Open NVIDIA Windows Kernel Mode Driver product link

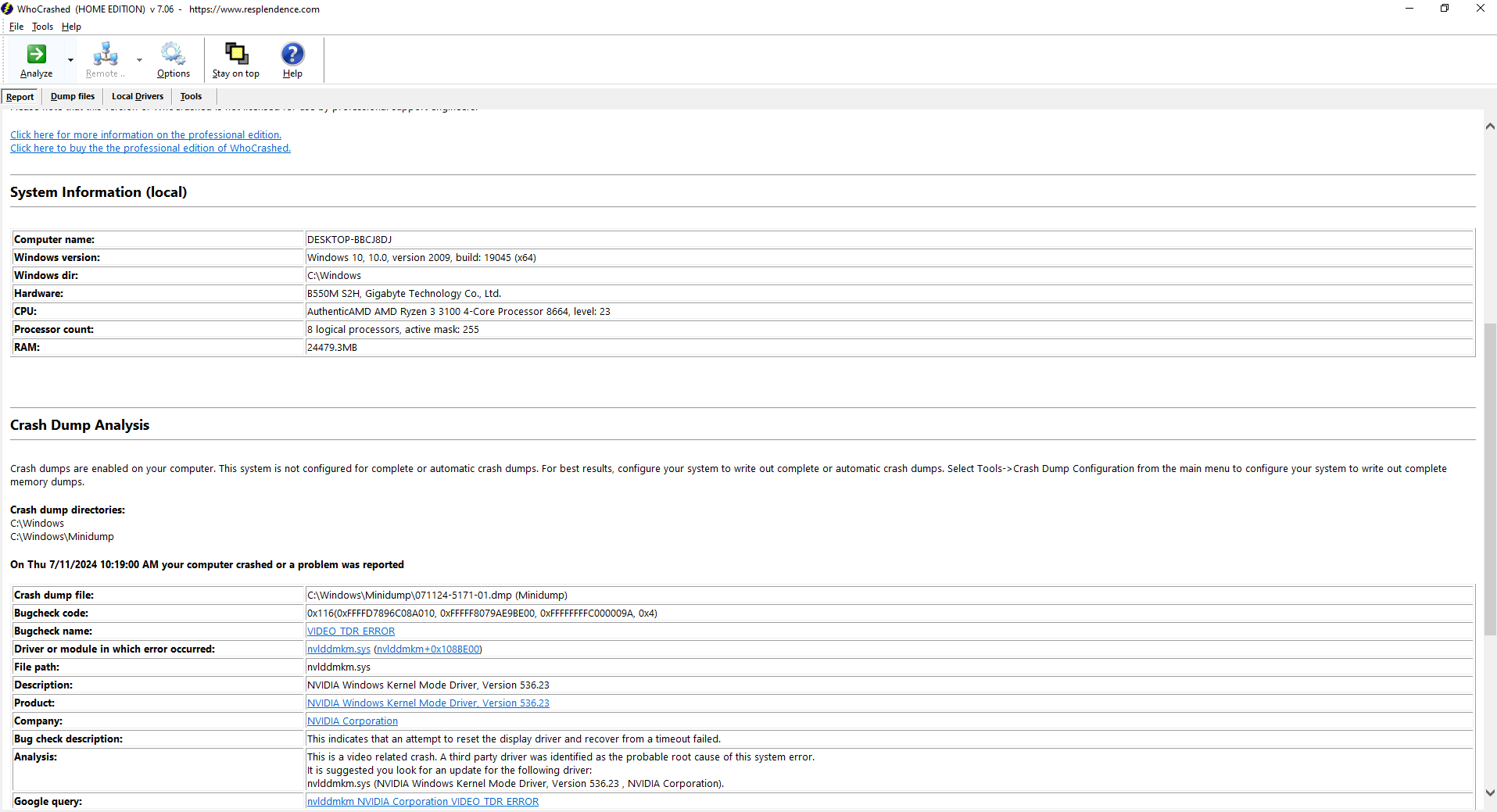pos(428,703)
